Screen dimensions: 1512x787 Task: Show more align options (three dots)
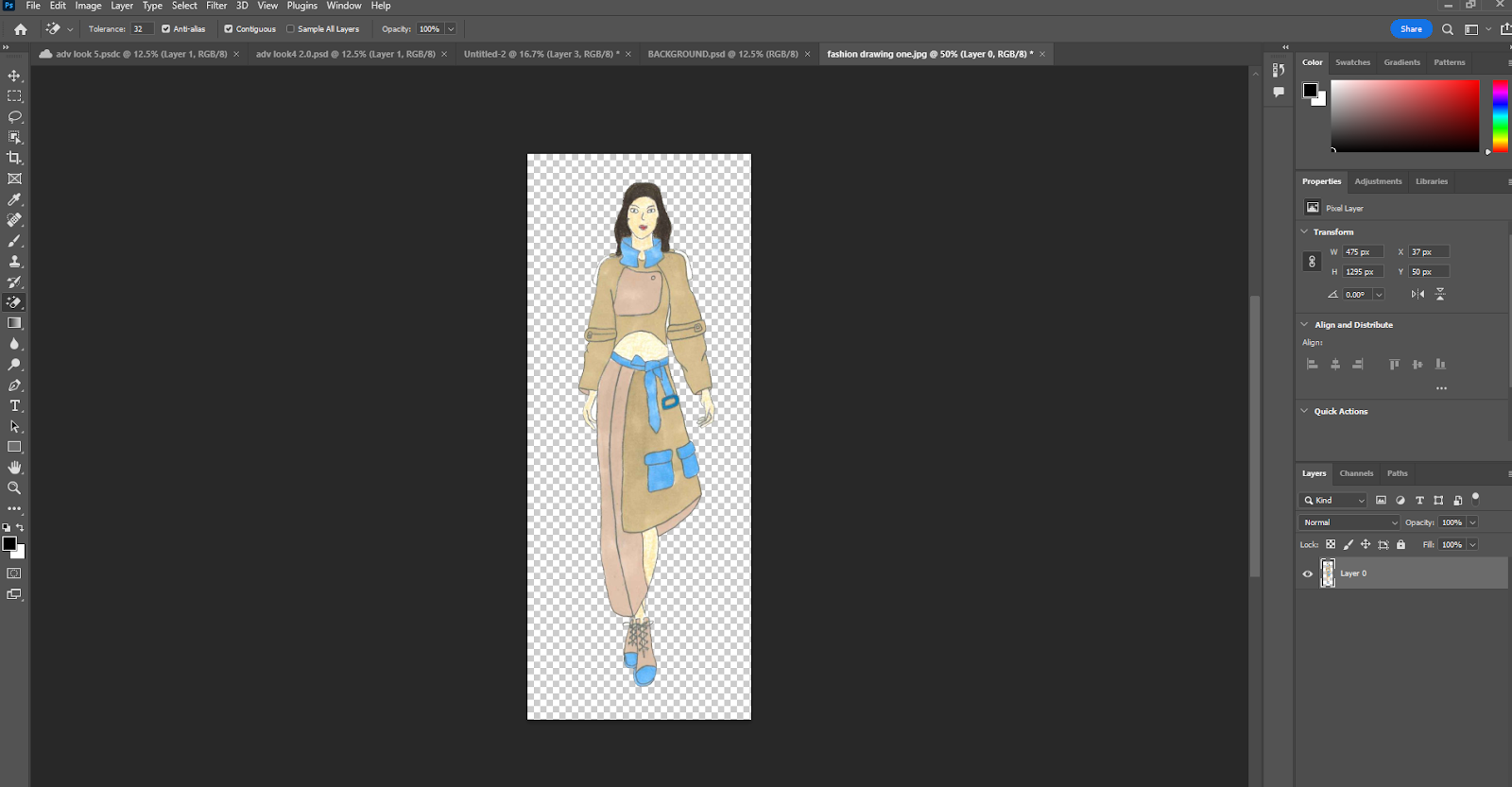point(1441,388)
